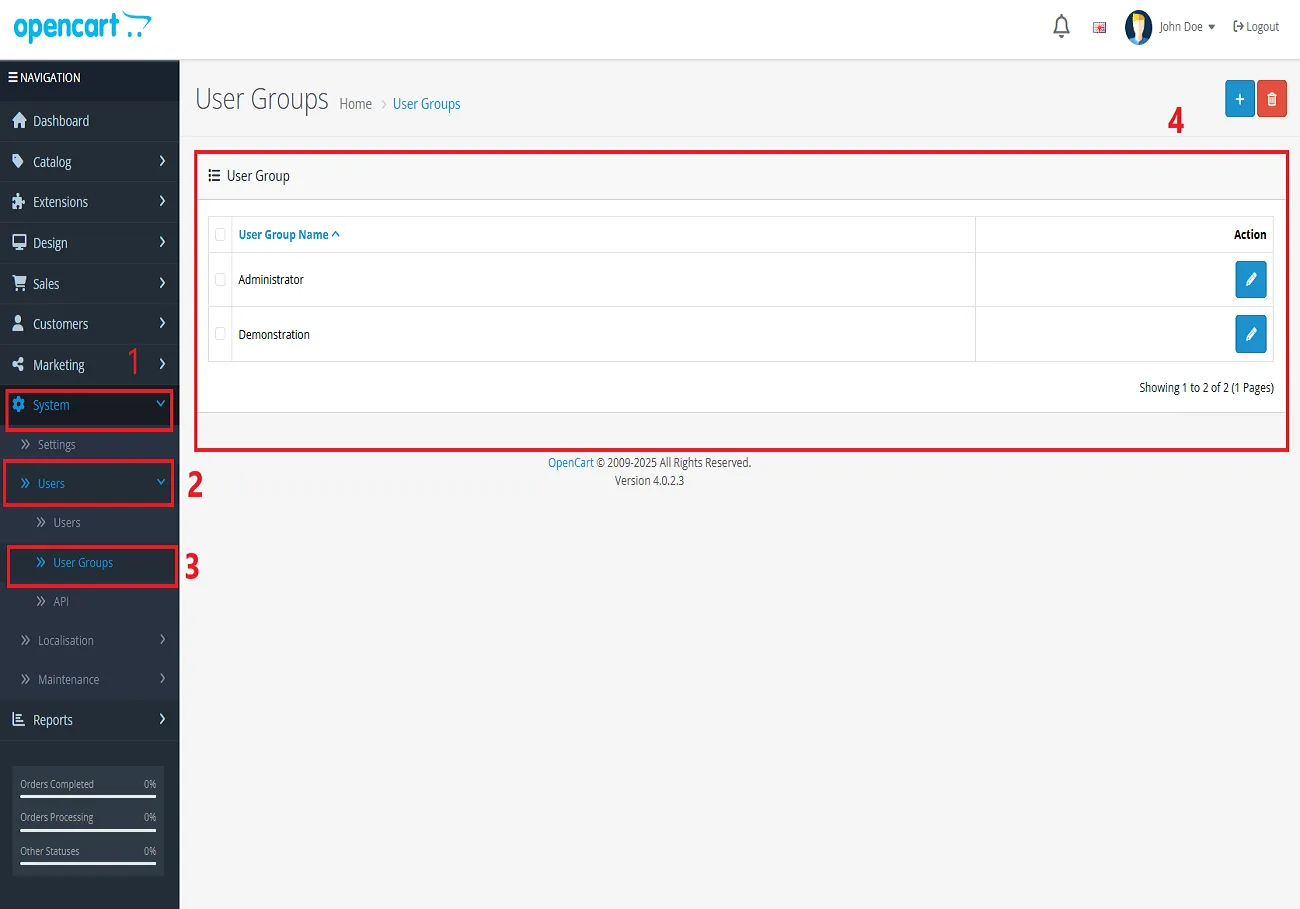Viewport: 1300px width, 909px height.
Task: Click the Home breadcrumb link
Action: (355, 104)
